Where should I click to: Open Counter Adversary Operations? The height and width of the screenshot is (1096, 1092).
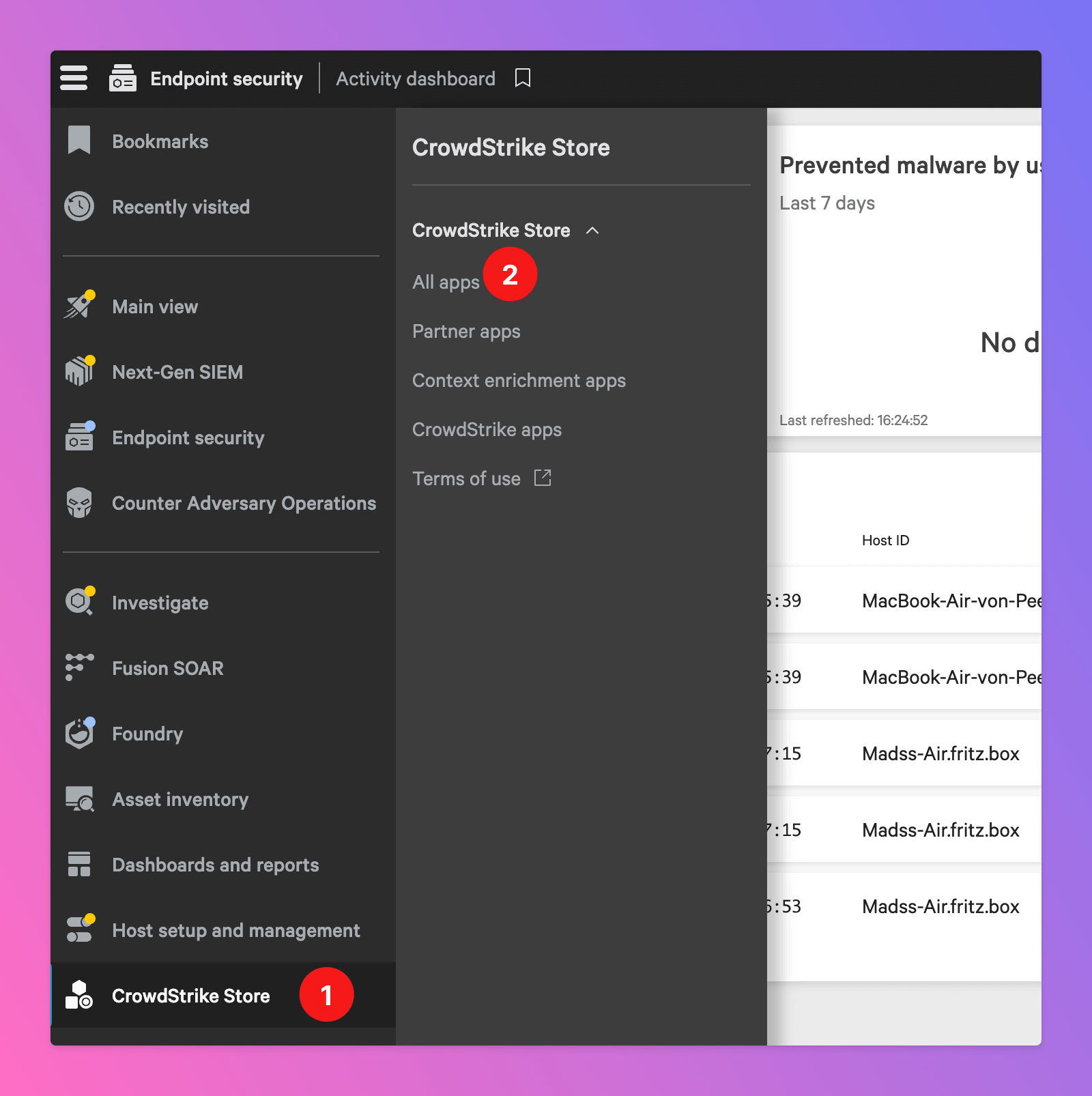pos(244,503)
